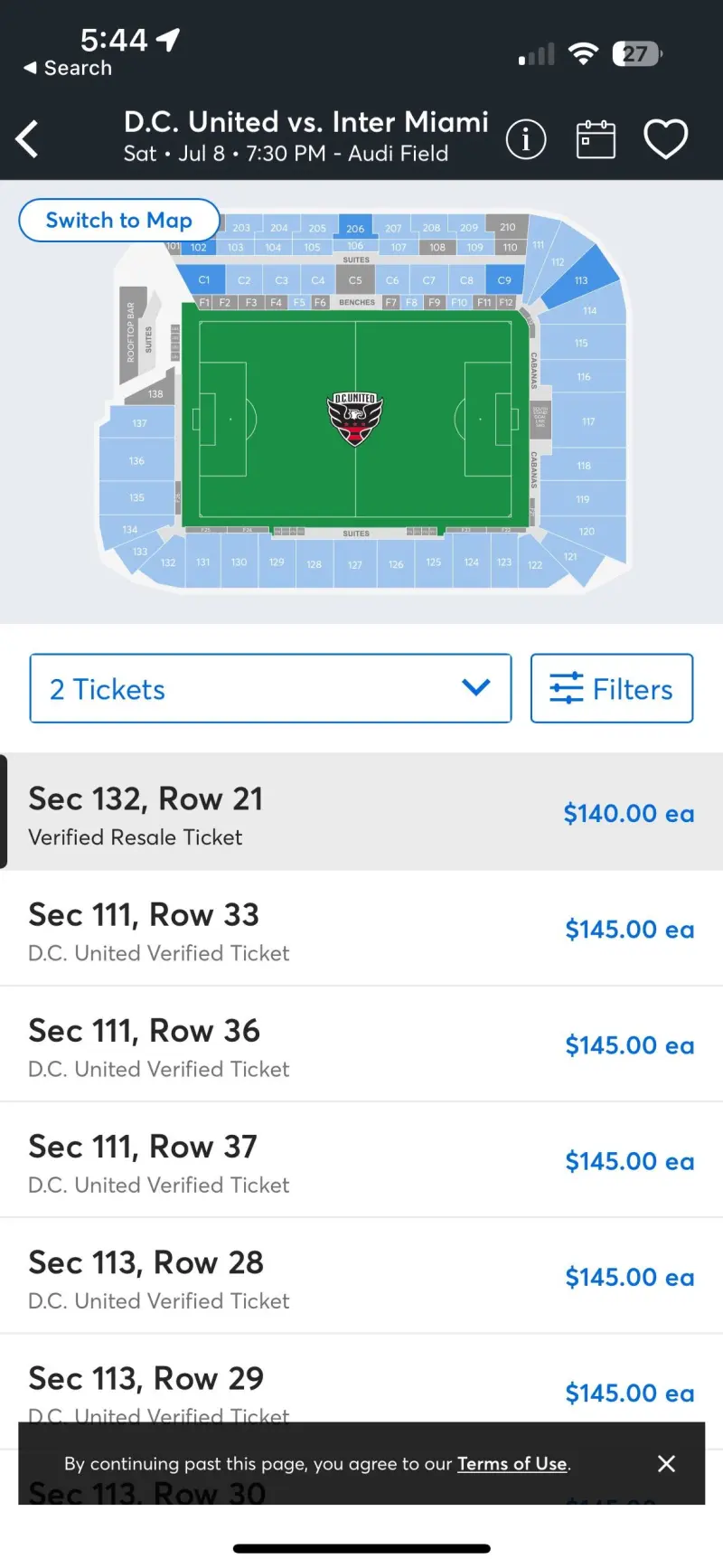Tap the back arrow icon
Image resolution: width=723 pixels, height=1568 pixels.
(x=27, y=138)
